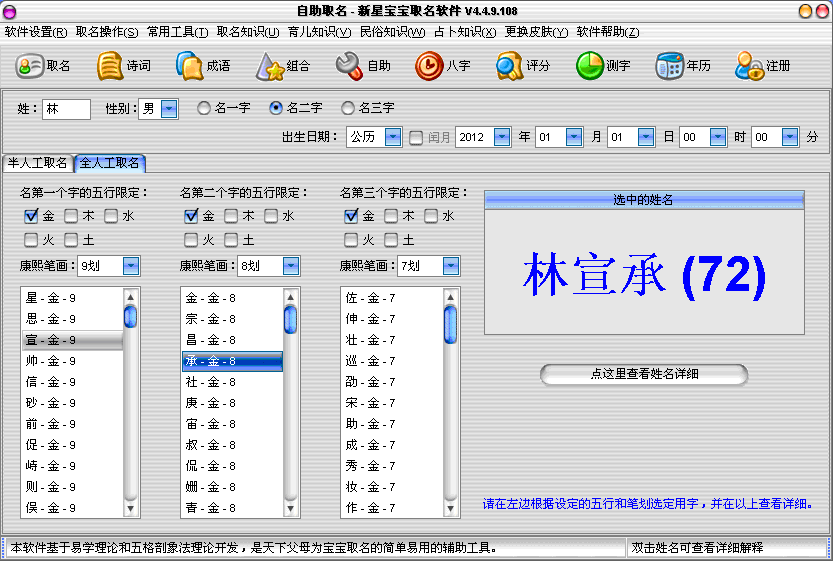833x561 pixels.
Task: Uncheck 金 for the third character
Action: (351, 216)
